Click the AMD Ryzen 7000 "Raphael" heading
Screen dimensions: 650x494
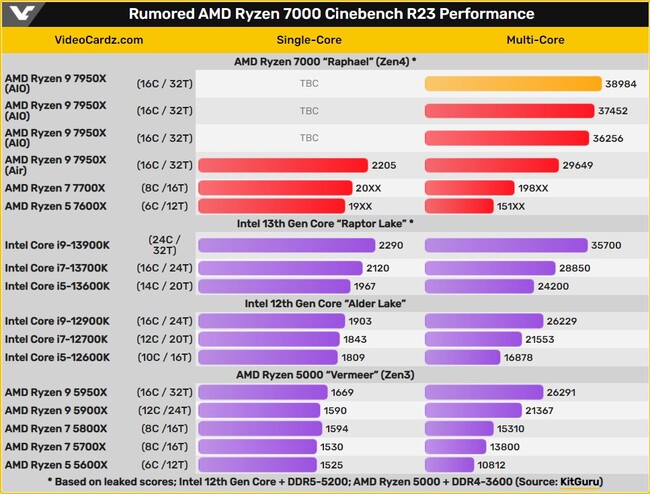point(325,61)
